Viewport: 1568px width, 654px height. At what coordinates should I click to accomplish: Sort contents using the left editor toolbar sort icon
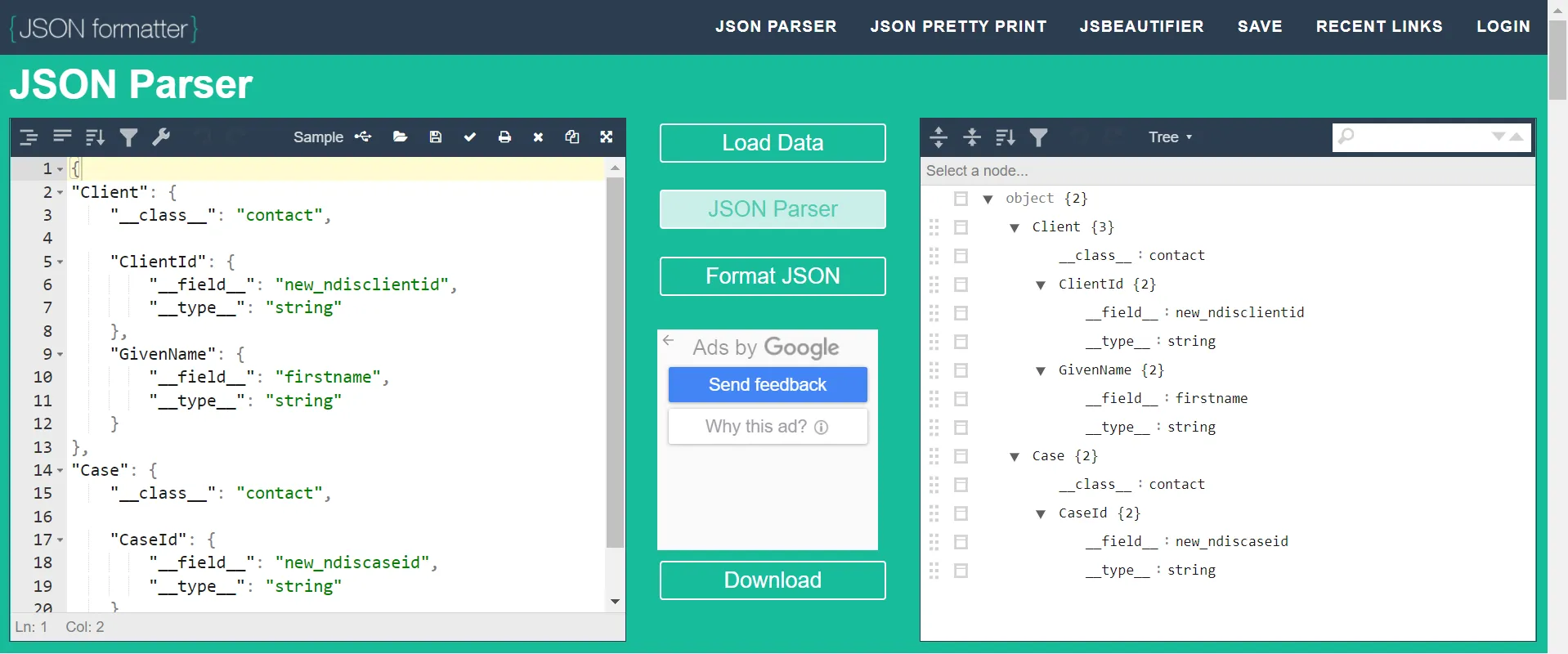tap(95, 137)
